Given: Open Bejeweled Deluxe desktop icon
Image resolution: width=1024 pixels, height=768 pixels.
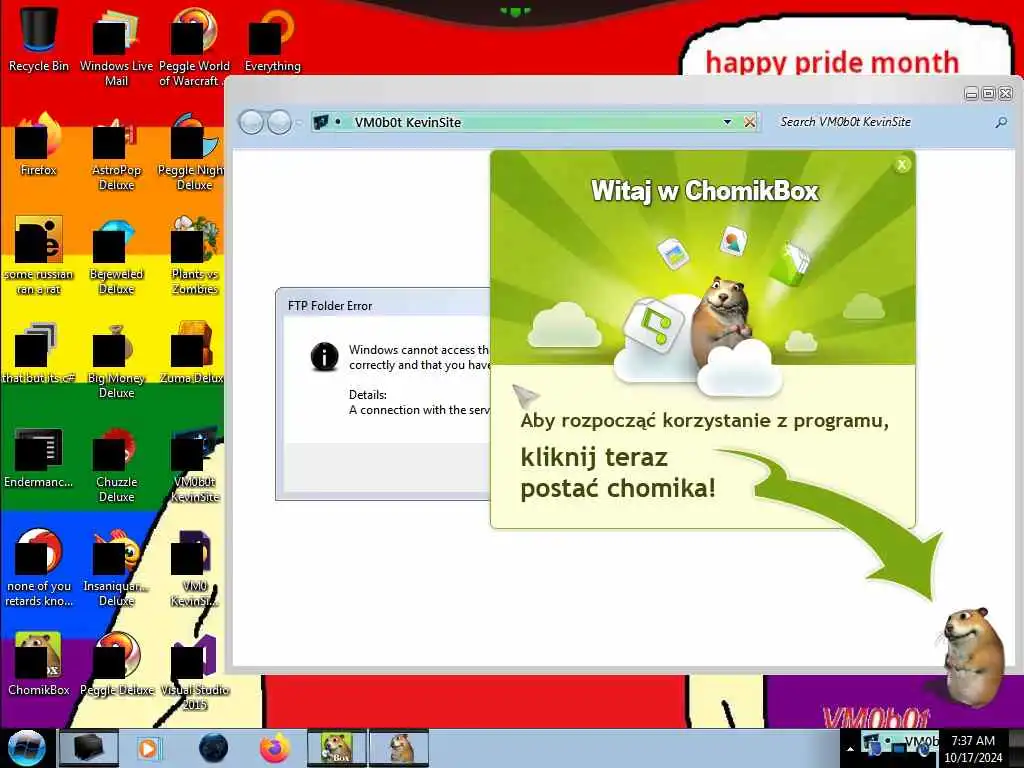Looking at the screenshot, I should (x=116, y=255).
